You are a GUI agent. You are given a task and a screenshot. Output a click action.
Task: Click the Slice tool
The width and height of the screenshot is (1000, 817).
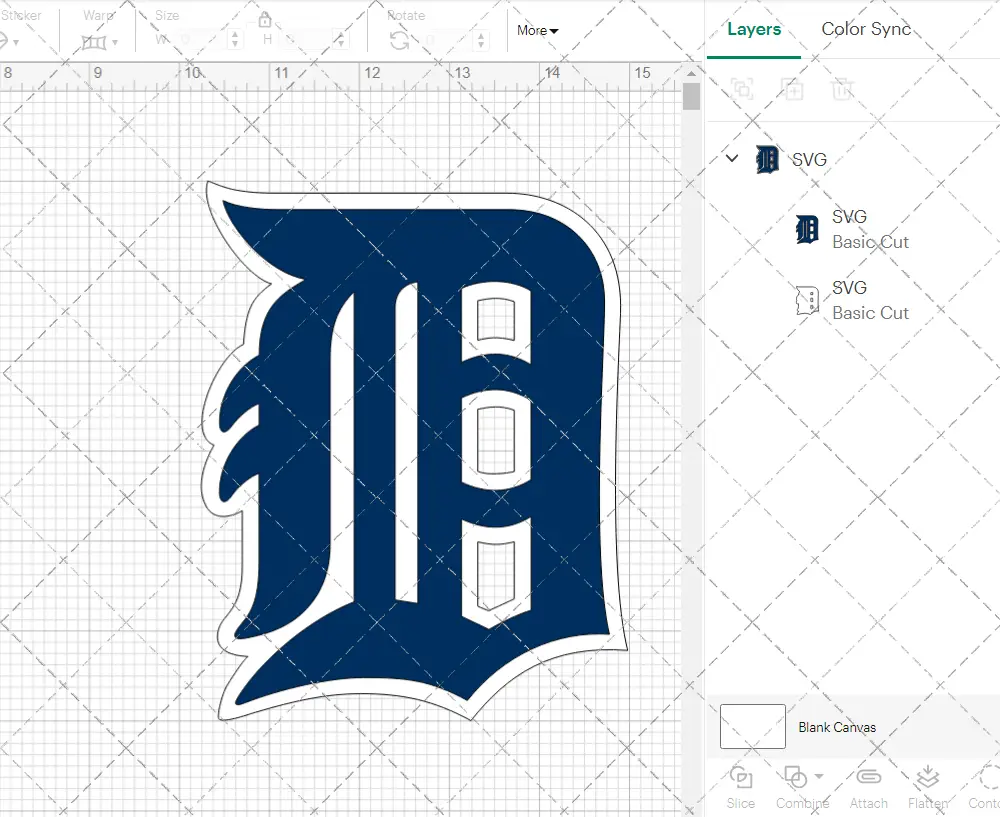740,788
